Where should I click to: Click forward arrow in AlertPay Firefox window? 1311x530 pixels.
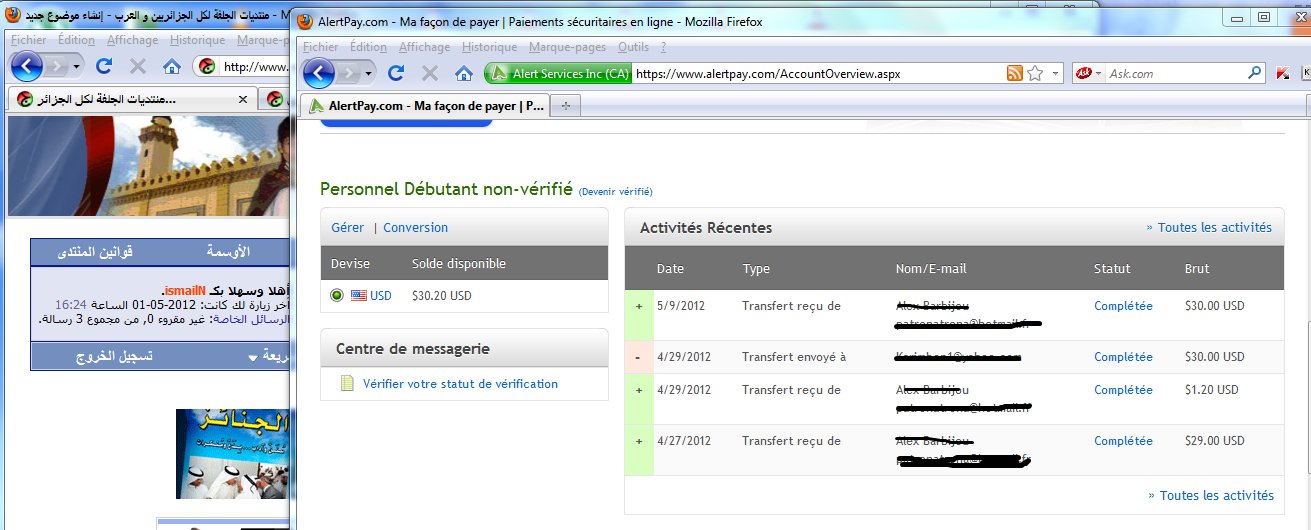(348, 73)
